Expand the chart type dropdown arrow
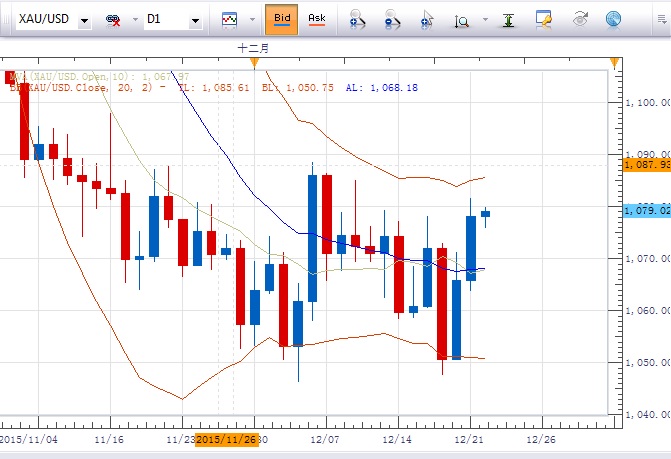 (x=252, y=20)
